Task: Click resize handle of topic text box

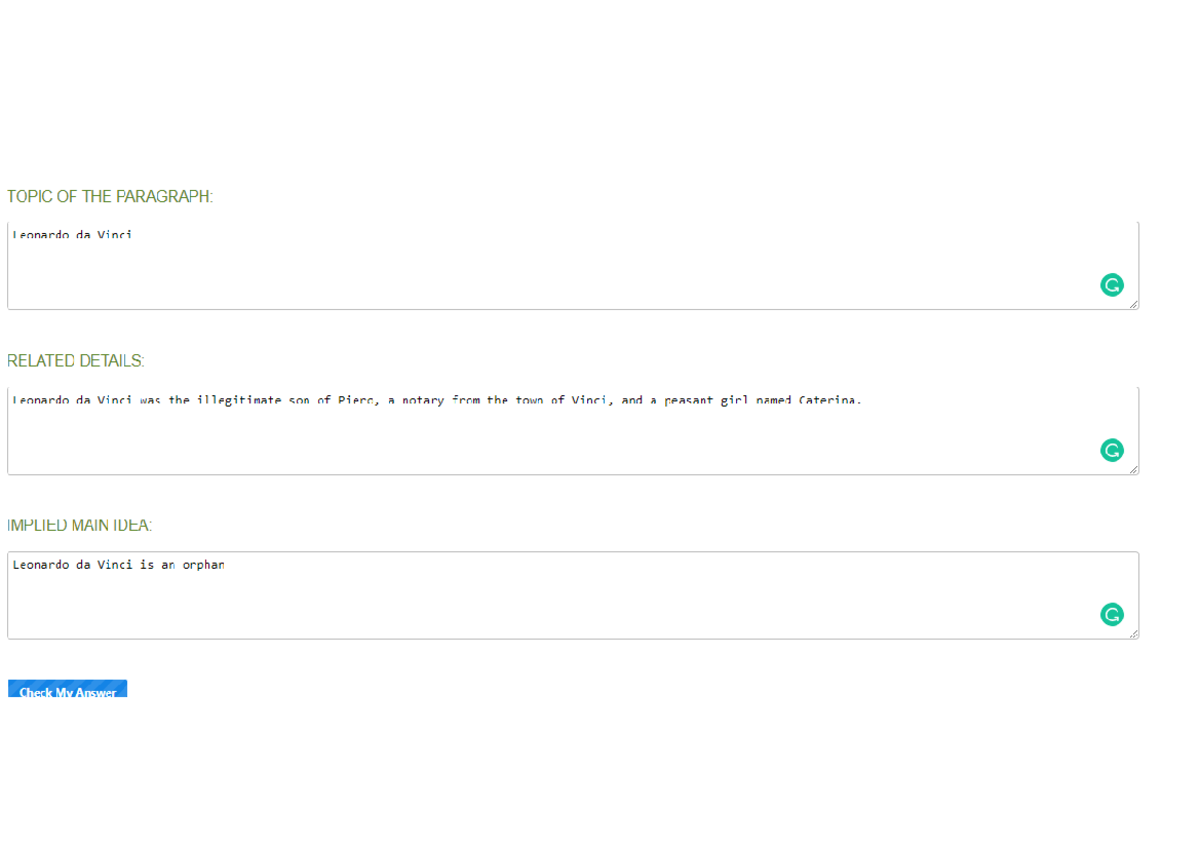Action: point(1133,304)
